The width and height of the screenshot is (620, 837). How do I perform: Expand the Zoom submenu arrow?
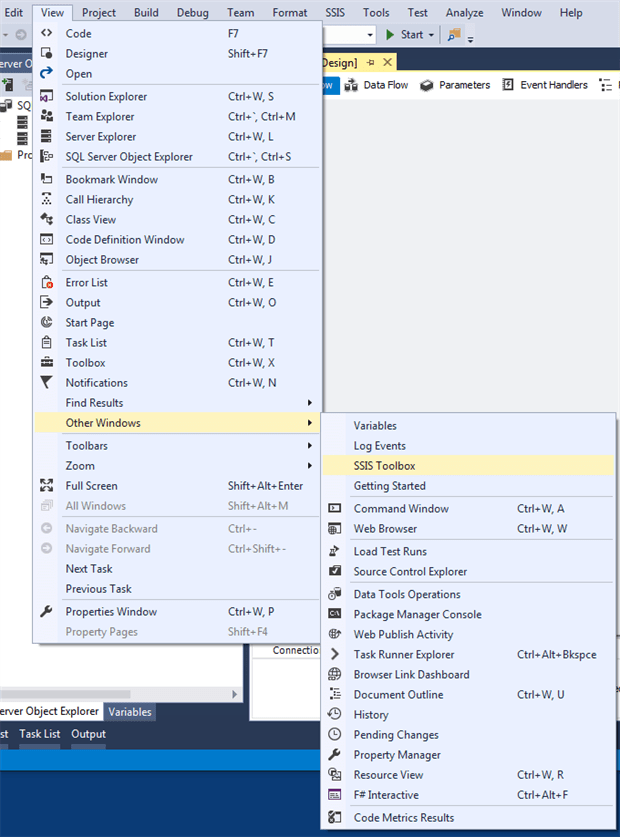[x=310, y=465]
